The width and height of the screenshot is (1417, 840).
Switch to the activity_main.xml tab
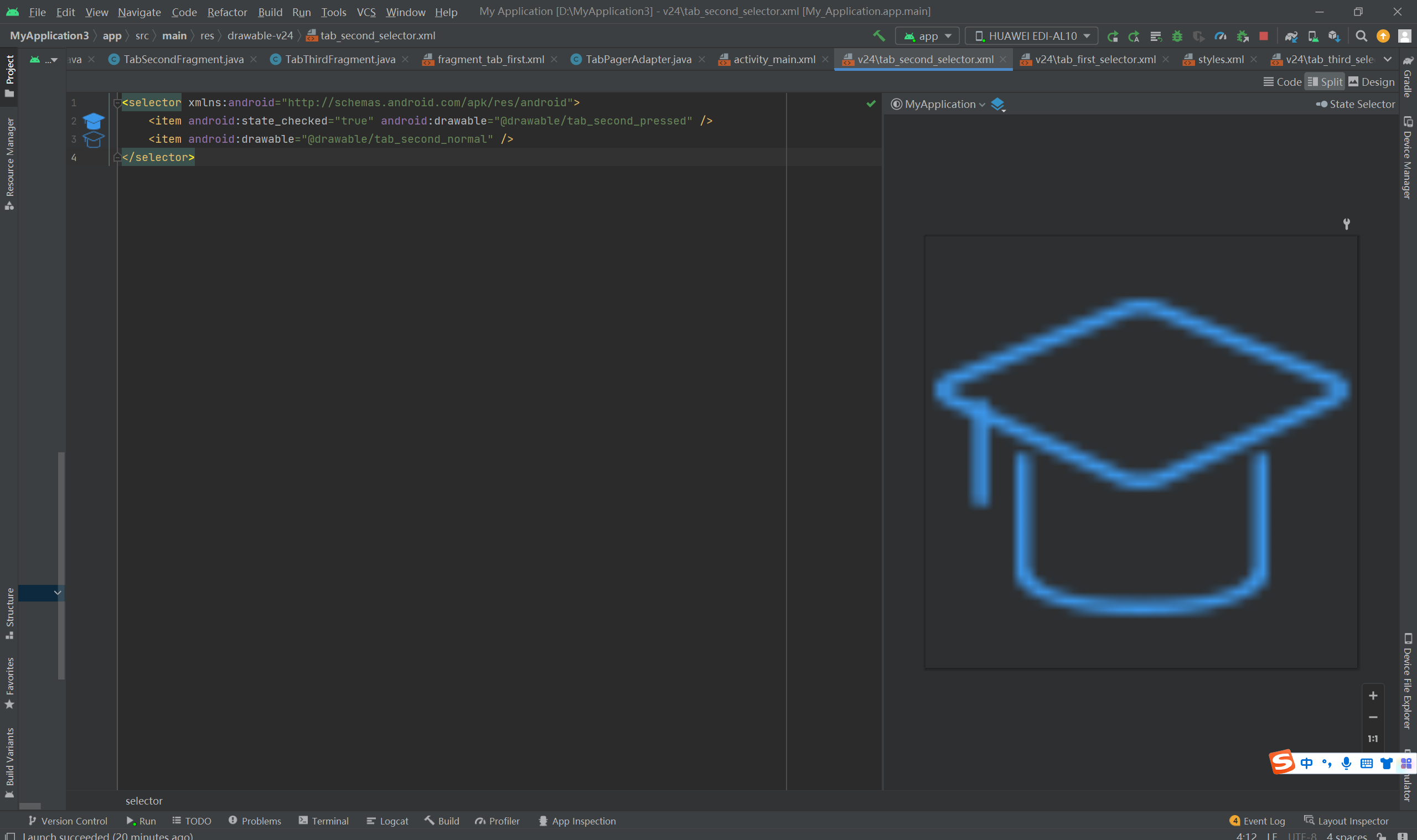774,59
